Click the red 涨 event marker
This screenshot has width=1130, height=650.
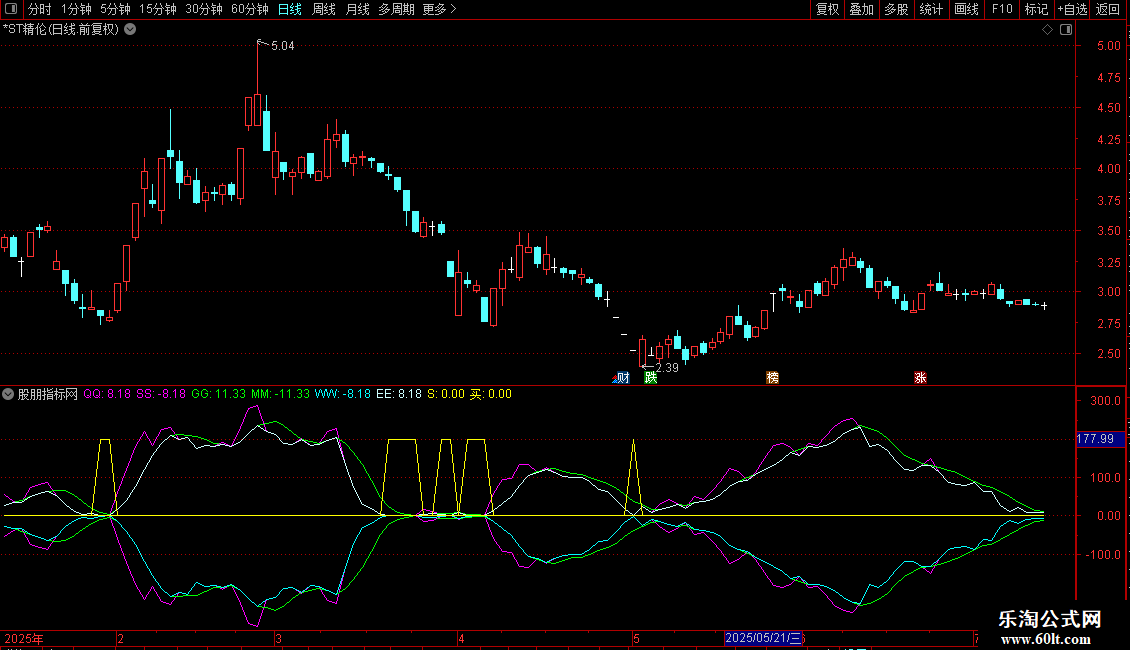click(919, 377)
